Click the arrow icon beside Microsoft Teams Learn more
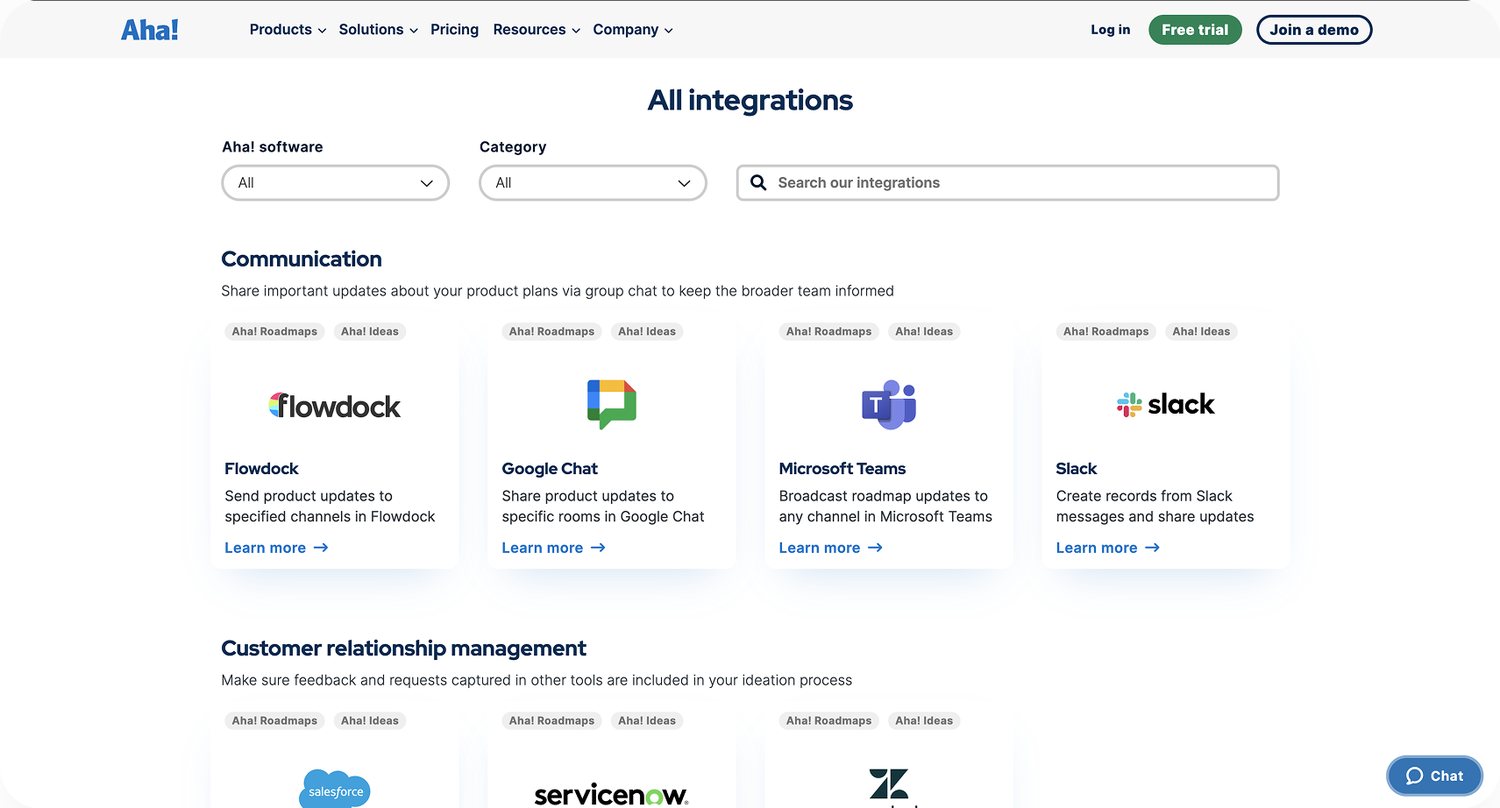This screenshot has height=808, width=1500. click(875, 548)
